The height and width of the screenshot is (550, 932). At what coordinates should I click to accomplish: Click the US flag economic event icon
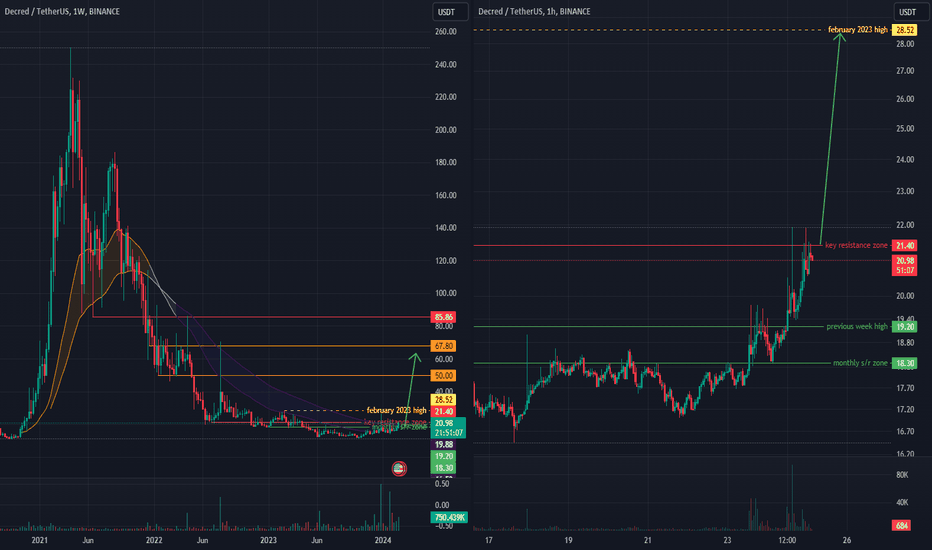pyautogui.click(x=399, y=469)
